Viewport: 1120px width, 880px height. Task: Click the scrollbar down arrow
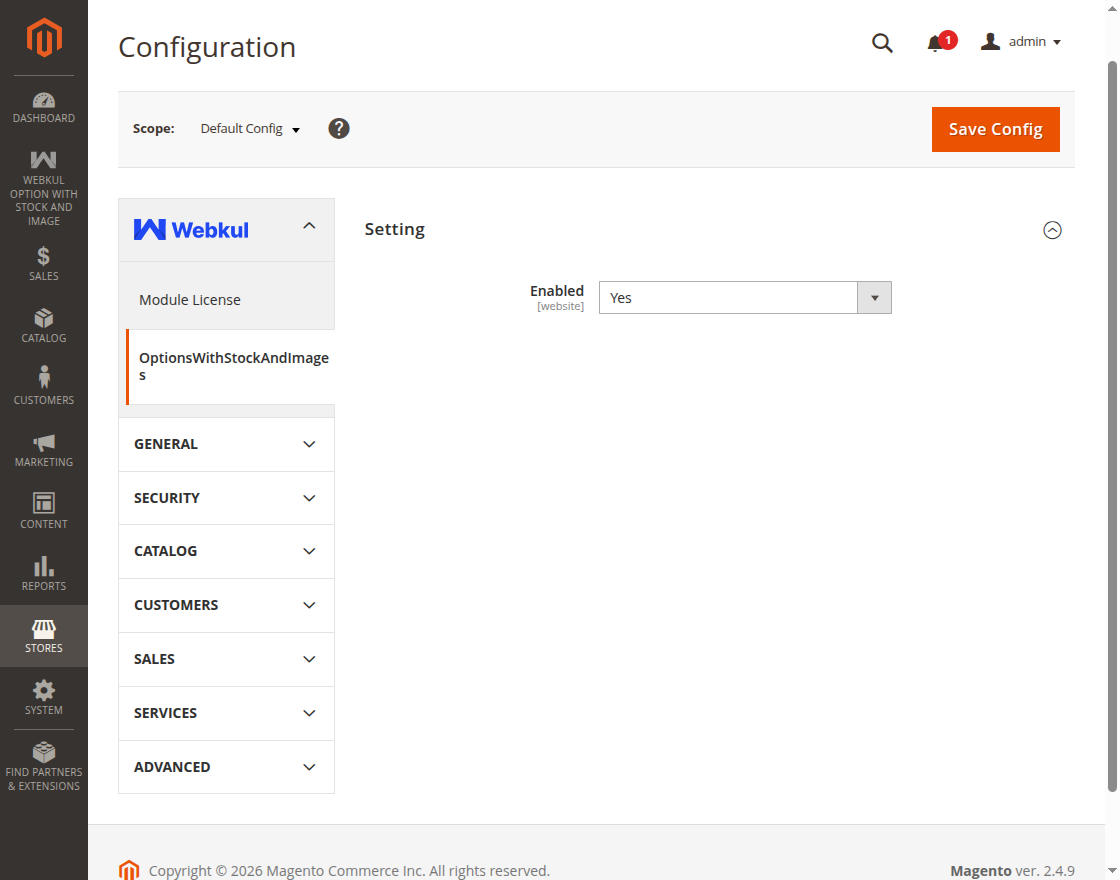pos(1112,871)
